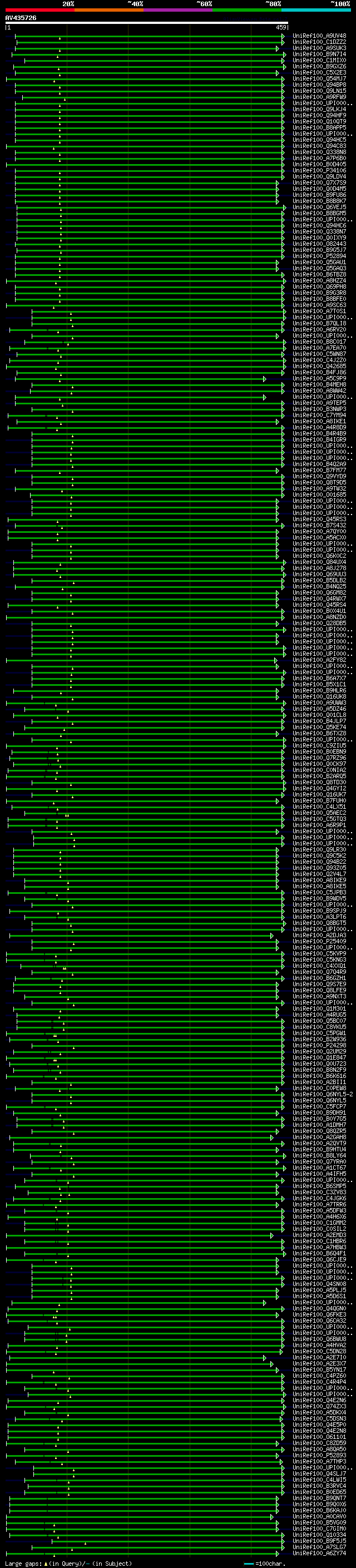The height and width of the screenshot is (1568, 356).
Task: Select hit label UniRef100_Q94BP8
Action: [319, 85]
